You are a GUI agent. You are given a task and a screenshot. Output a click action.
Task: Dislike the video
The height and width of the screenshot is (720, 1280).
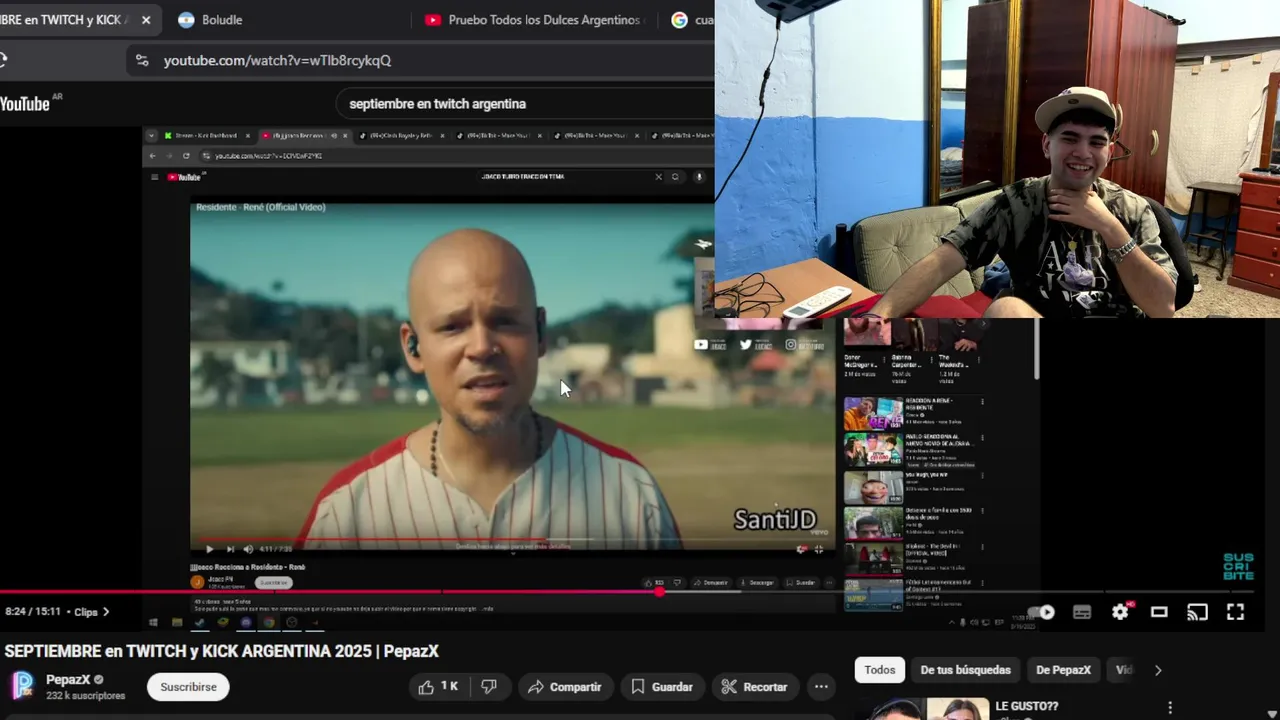[x=489, y=687]
